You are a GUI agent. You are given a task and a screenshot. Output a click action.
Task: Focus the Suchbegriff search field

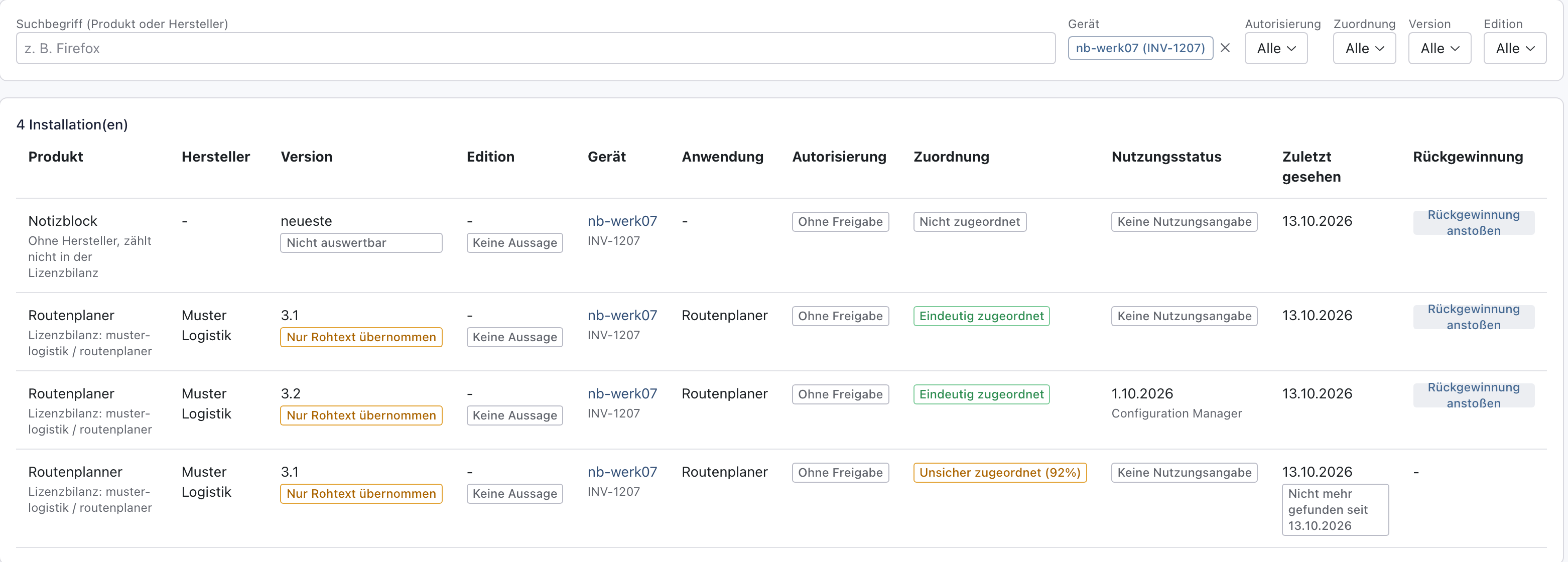536,48
